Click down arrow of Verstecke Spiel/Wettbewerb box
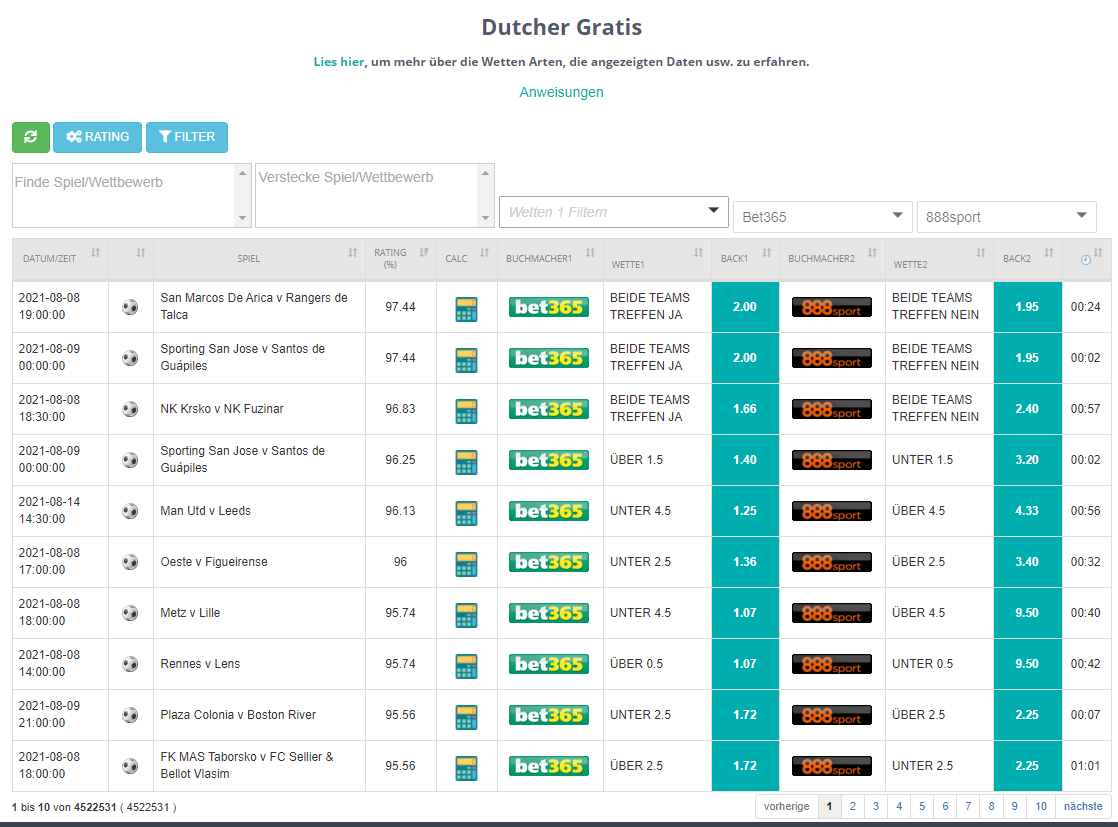This screenshot has width=1118, height=827. (x=486, y=218)
